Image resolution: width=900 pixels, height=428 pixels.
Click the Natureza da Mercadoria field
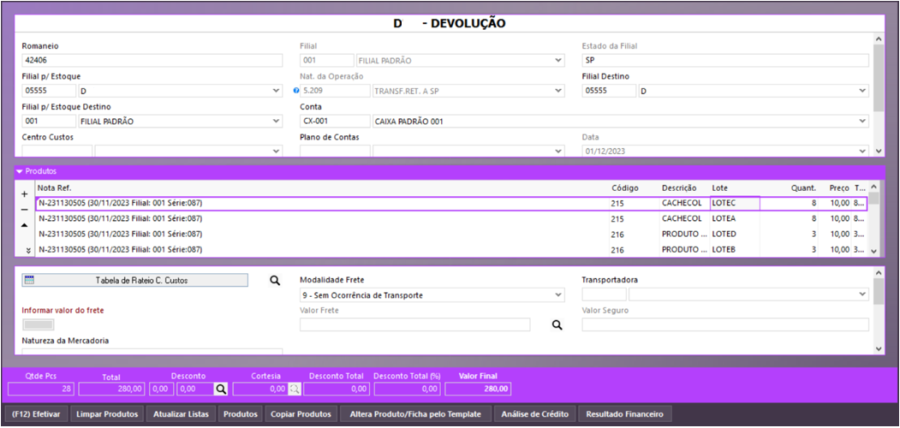152,351
